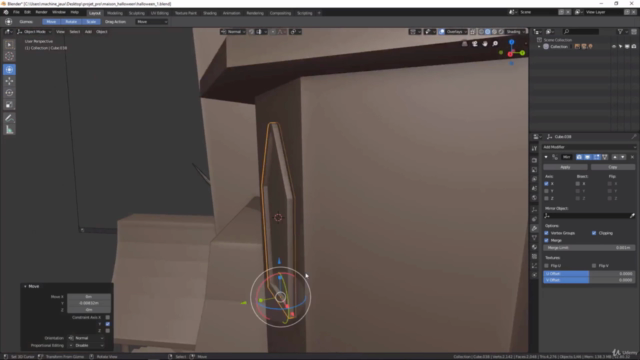Open transform orientation Normal dropdown in header

[x=233, y=32]
